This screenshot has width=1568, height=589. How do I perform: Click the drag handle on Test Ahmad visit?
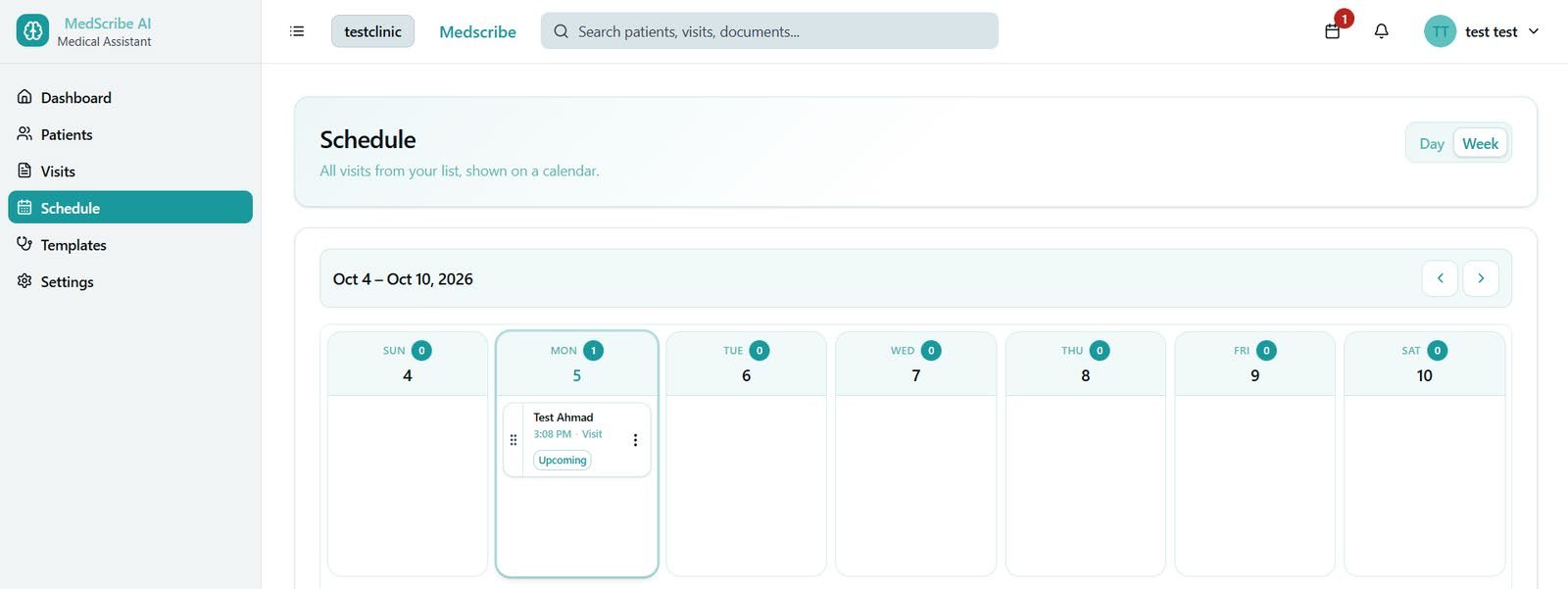tap(514, 440)
